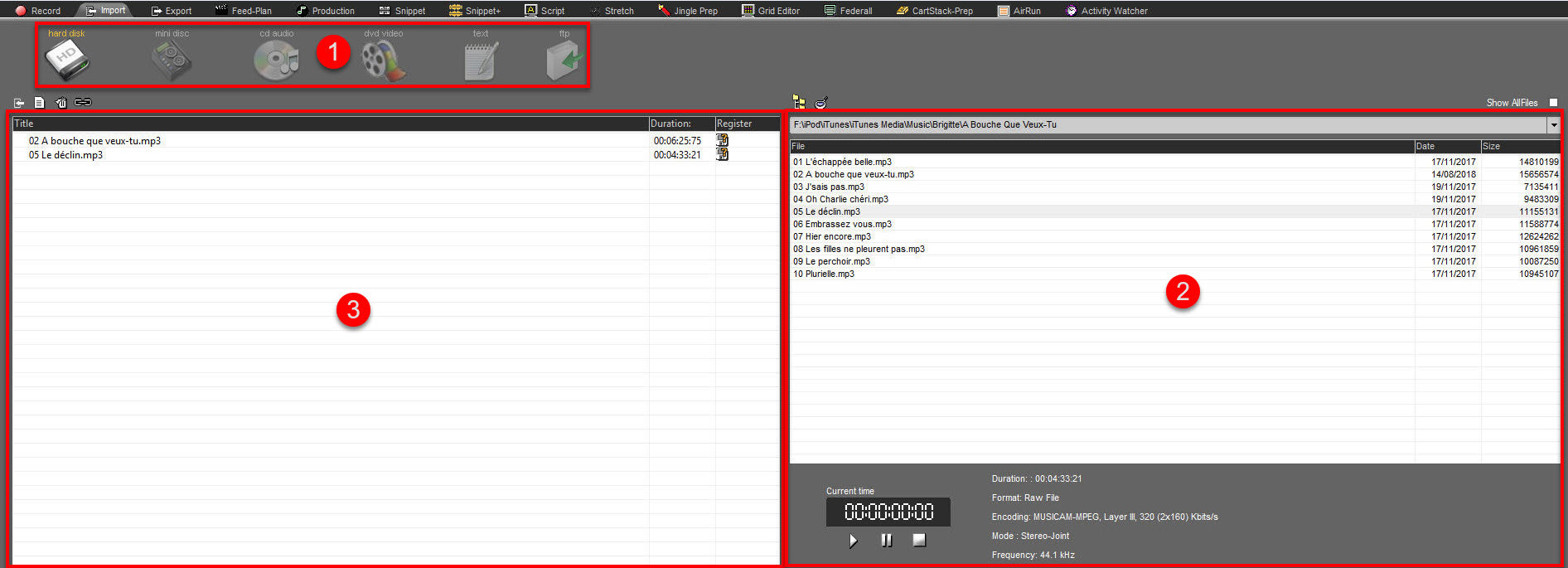Stop the audio preview
Image resolution: width=1568 pixels, height=568 pixels.
pyautogui.click(x=919, y=540)
